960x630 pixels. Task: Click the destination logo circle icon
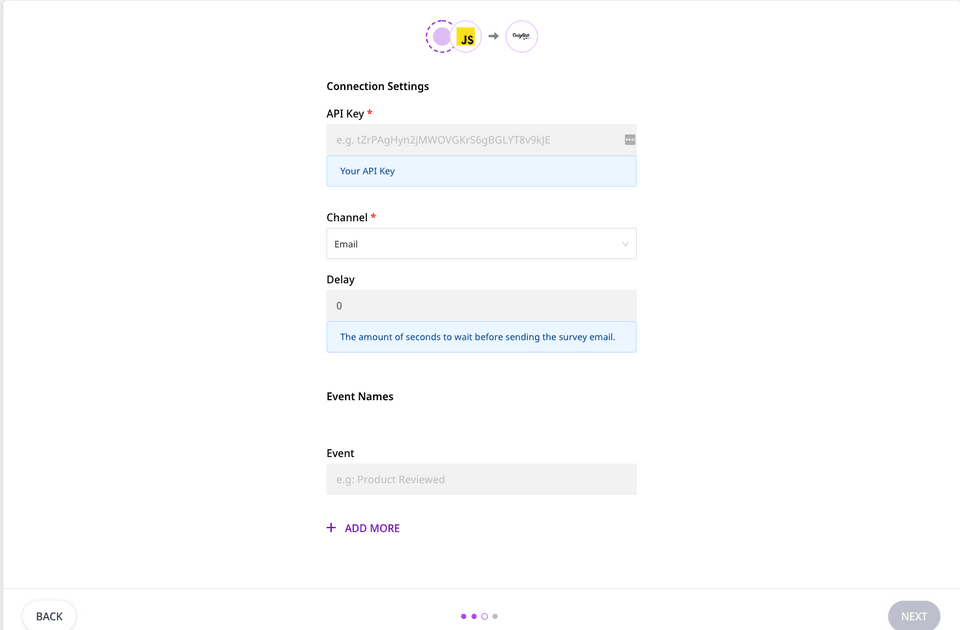tap(522, 37)
